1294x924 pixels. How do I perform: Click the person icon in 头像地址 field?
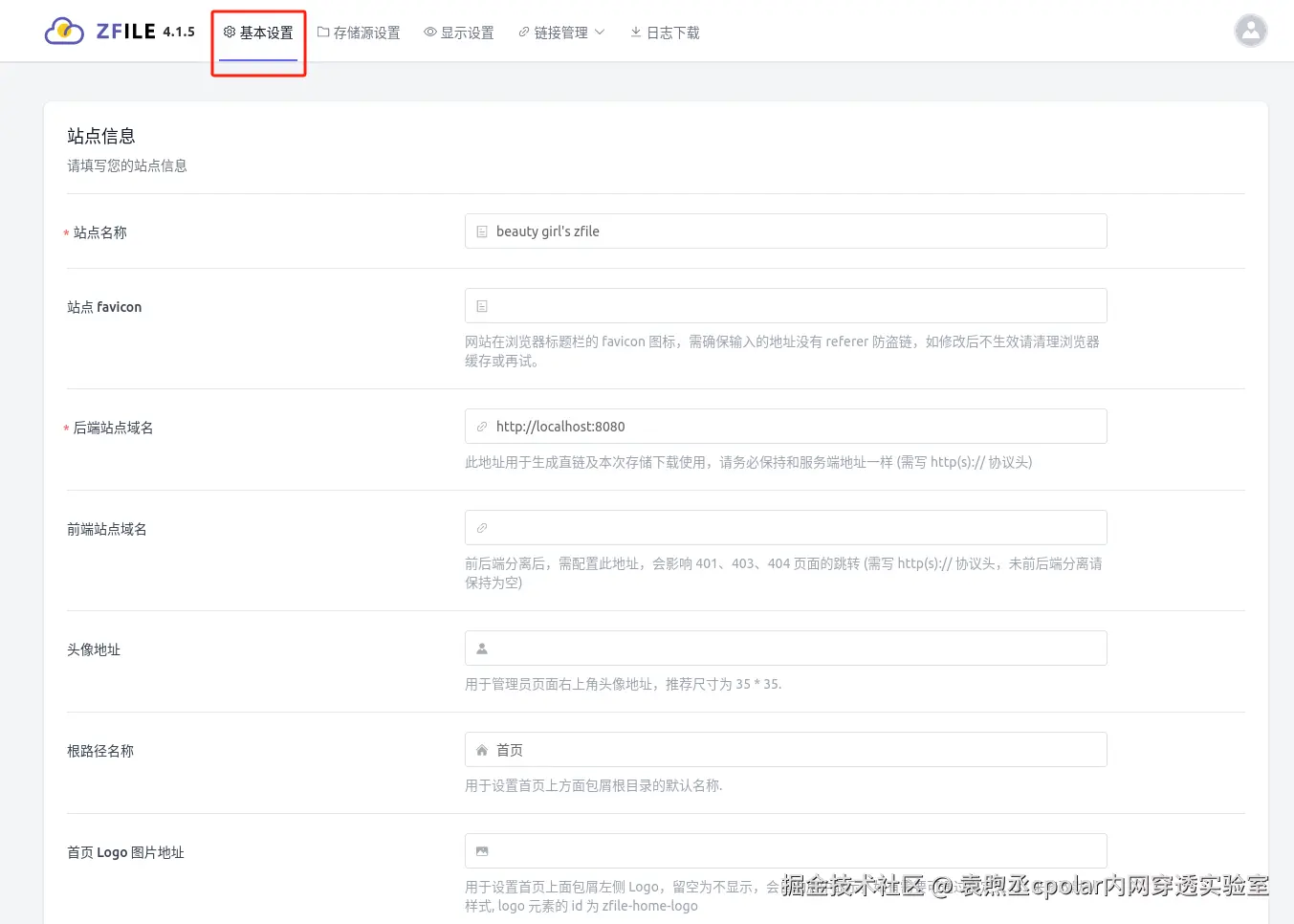coord(482,649)
